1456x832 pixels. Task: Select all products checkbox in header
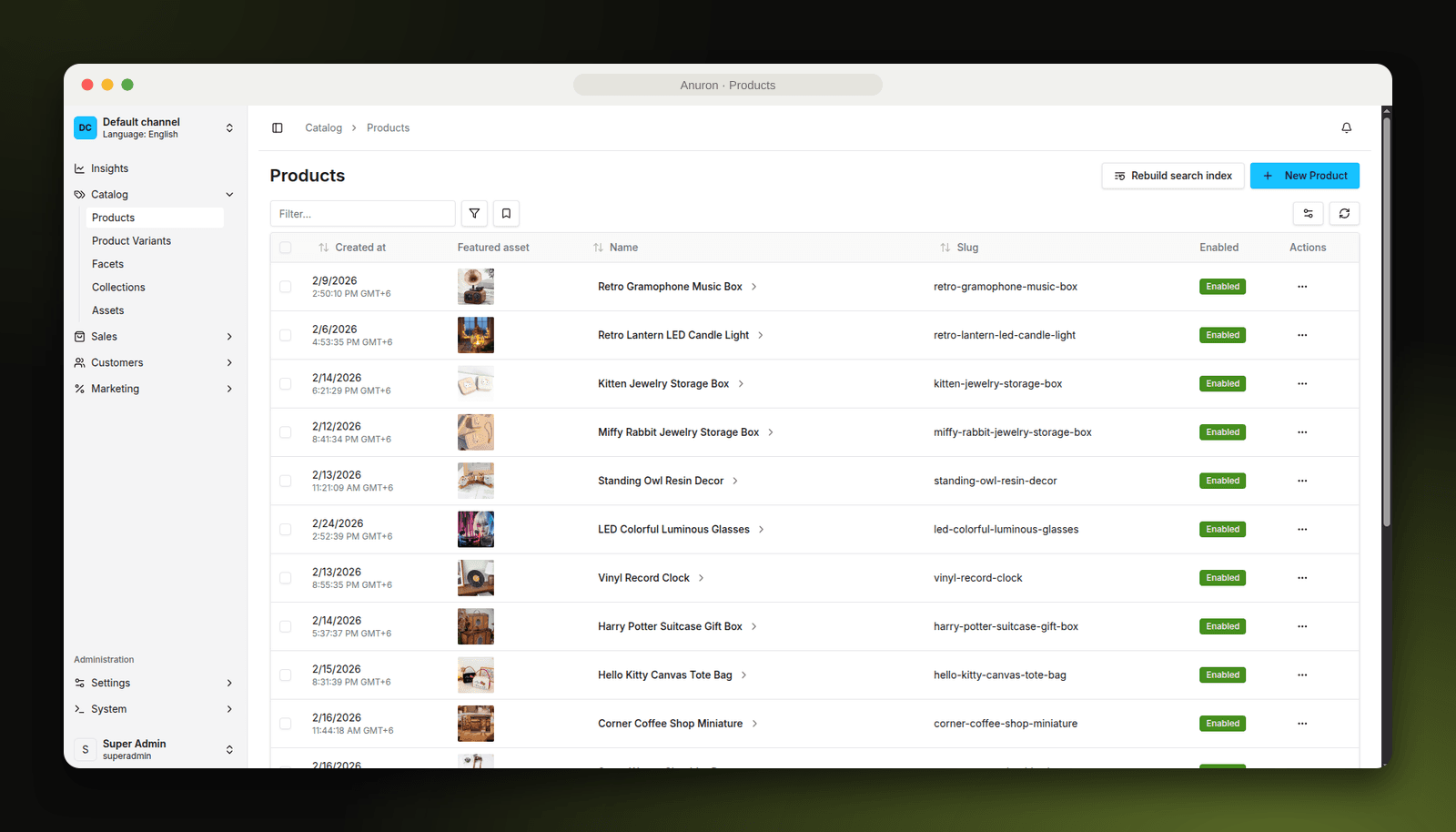[x=286, y=248]
